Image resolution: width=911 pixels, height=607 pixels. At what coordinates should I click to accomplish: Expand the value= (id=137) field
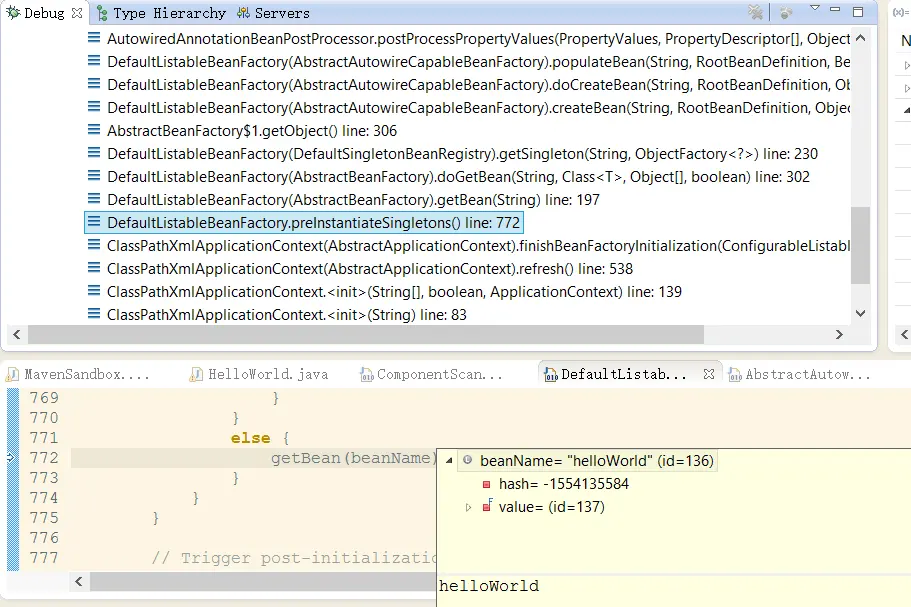pos(468,508)
